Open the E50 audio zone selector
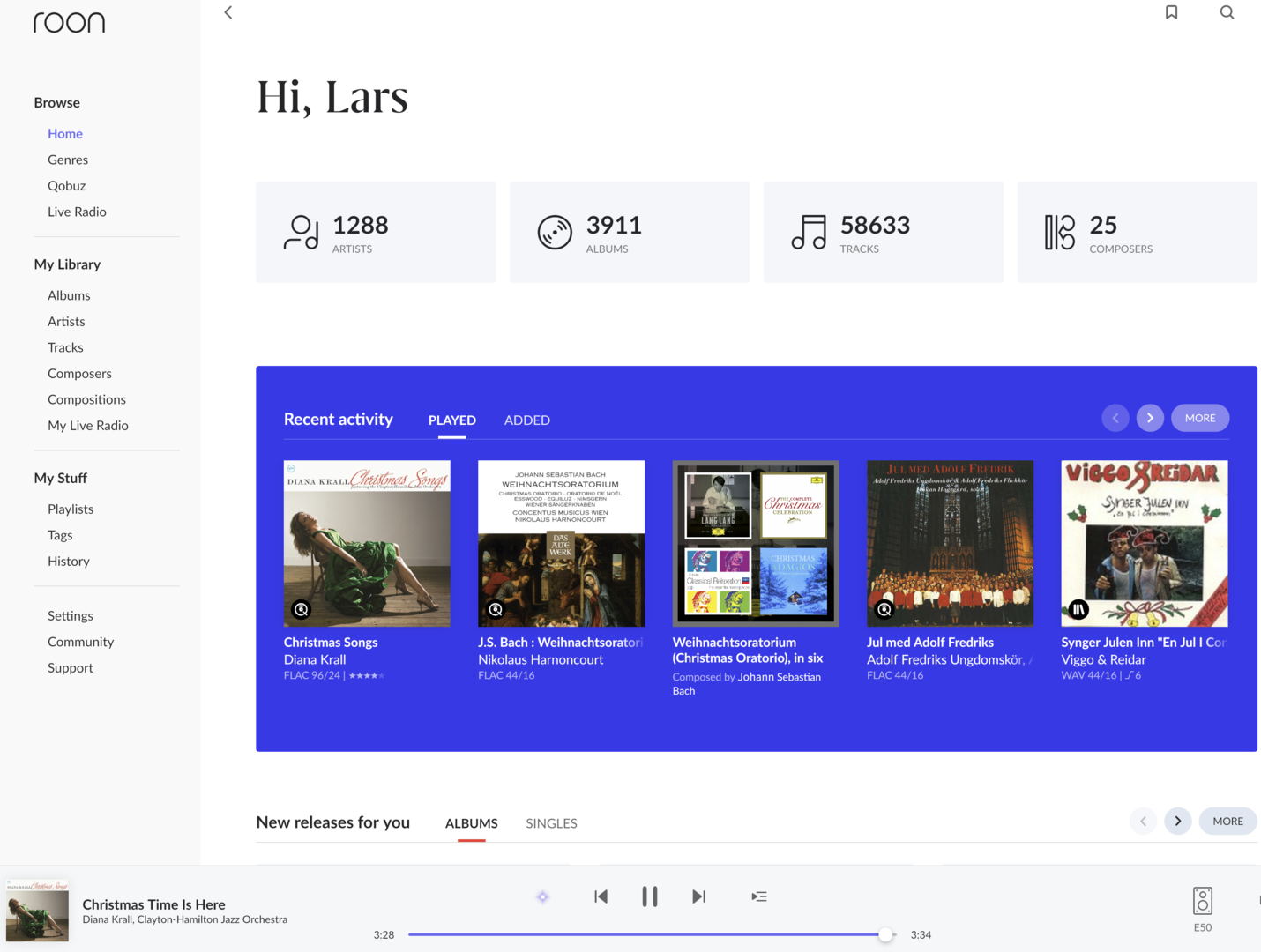1261x952 pixels. pos(1203,909)
